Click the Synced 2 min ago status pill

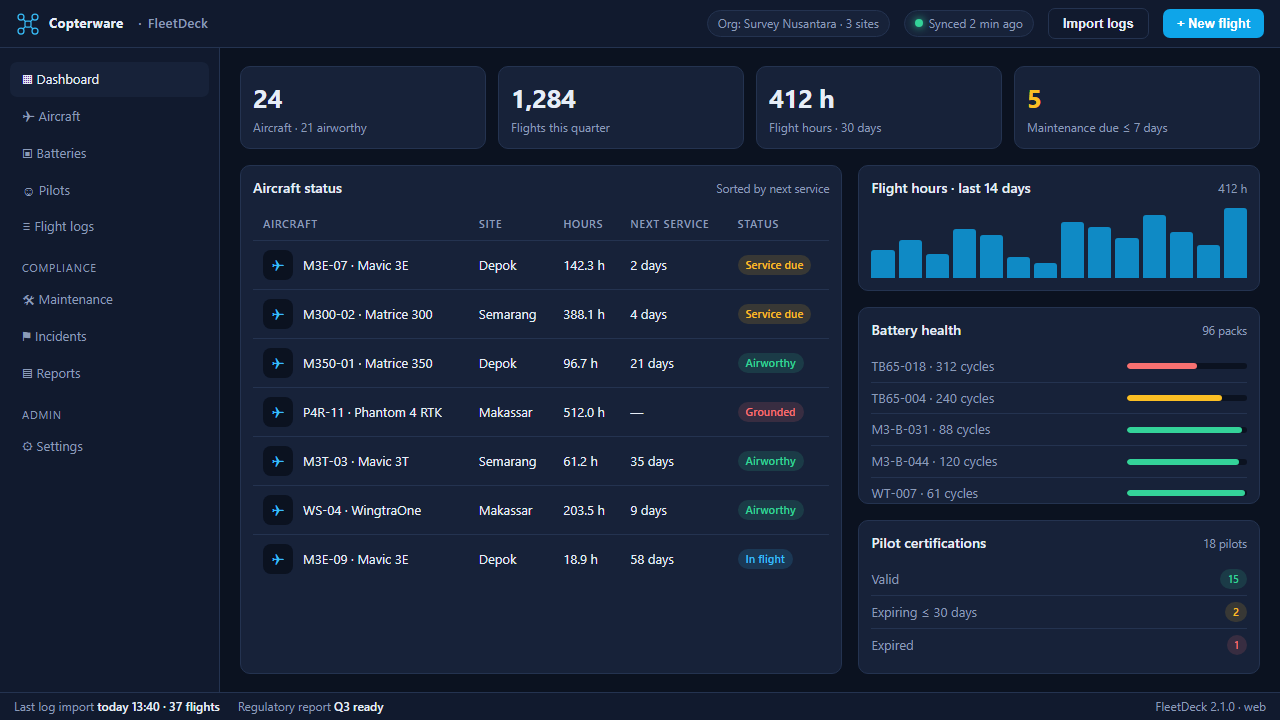(968, 24)
